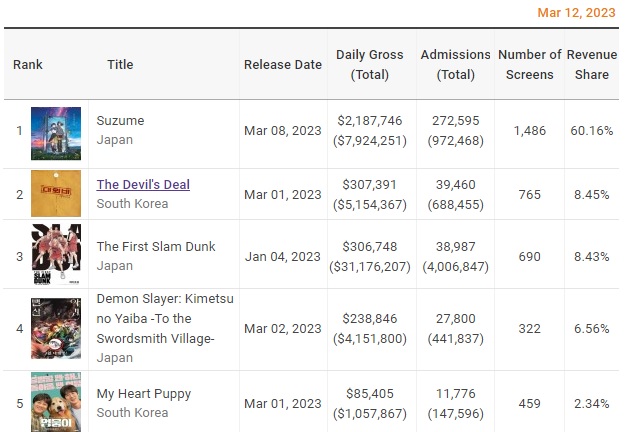Open Demon Slayer: Kimetsu no Yaiba title

[155, 318]
